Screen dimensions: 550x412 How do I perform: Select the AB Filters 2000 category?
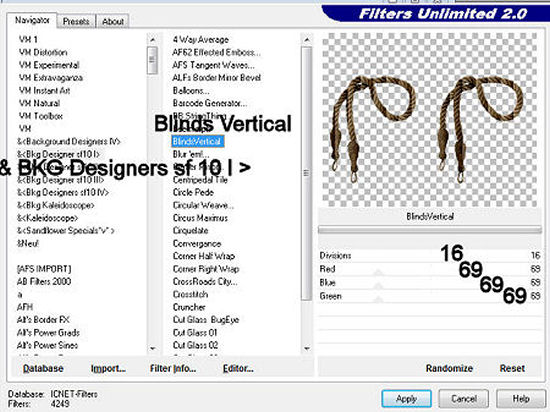tap(44, 282)
